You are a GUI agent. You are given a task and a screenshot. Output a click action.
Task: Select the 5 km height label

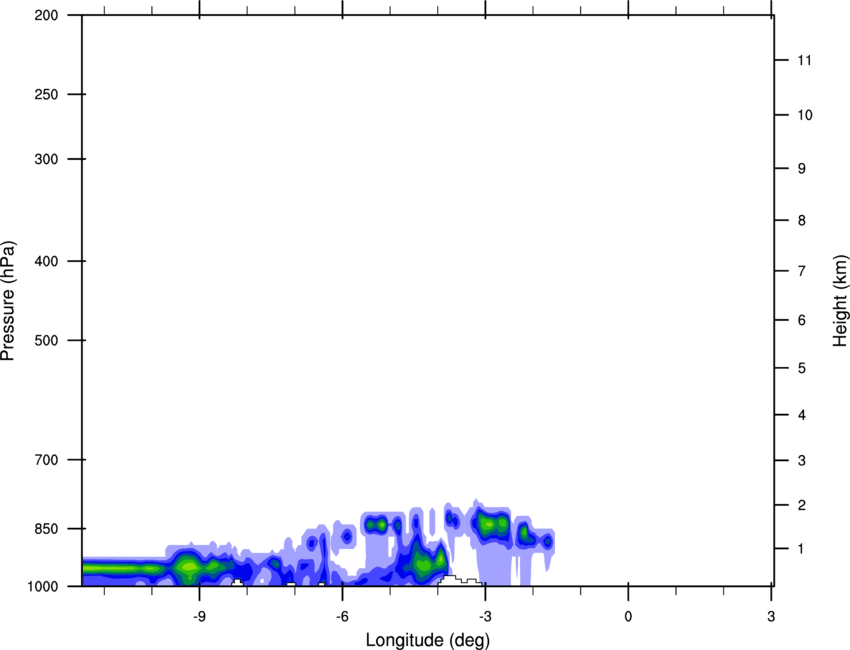pyautogui.click(x=801, y=369)
